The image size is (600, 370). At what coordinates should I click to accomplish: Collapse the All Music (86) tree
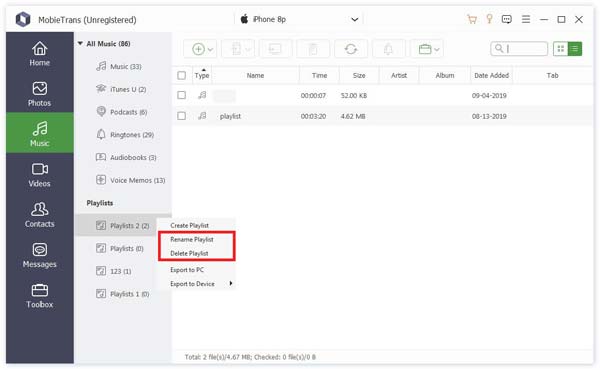click(x=80, y=43)
